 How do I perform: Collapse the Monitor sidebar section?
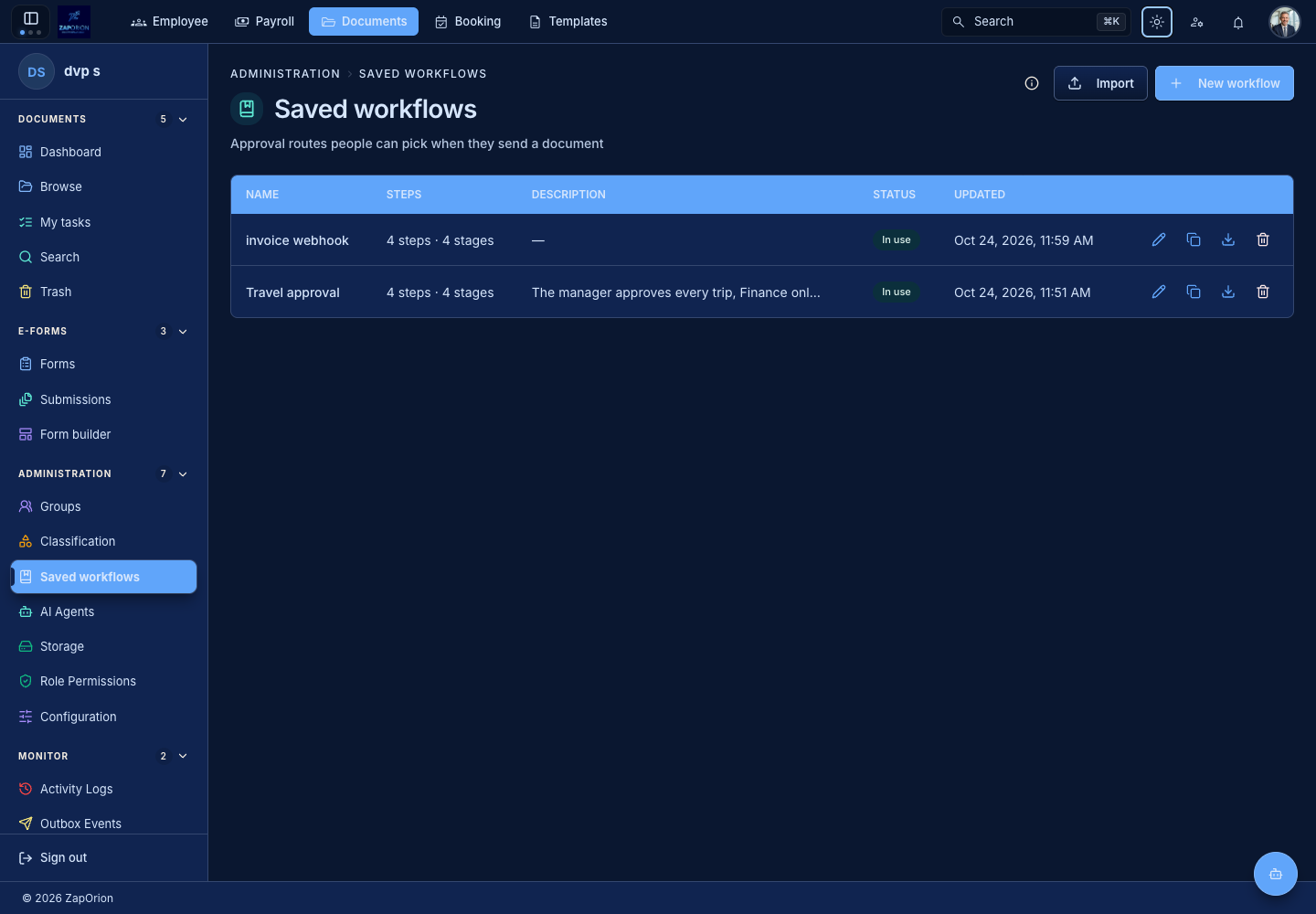183,756
